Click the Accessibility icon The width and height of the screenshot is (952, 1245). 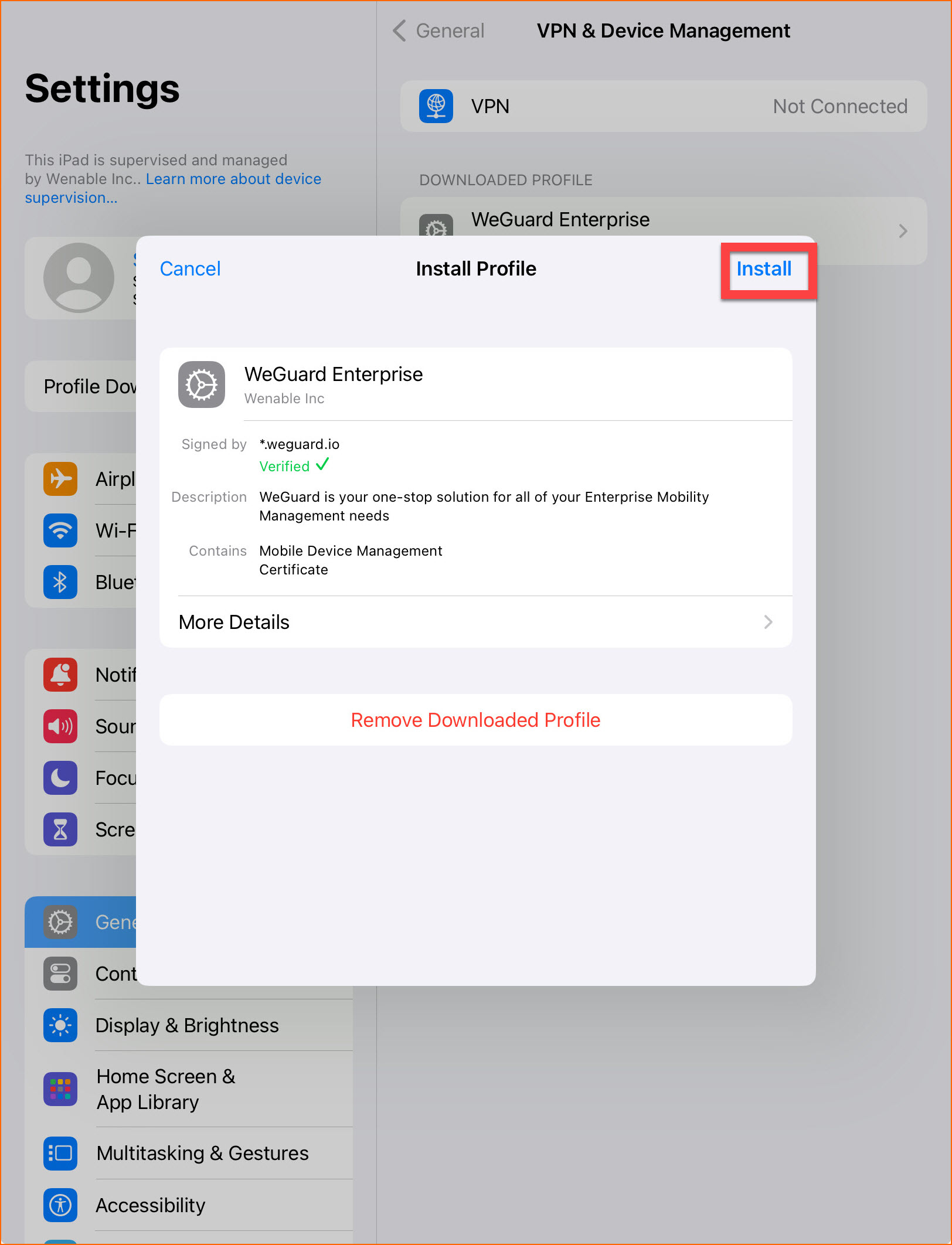pyautogui.click(x=60, y=1205)
